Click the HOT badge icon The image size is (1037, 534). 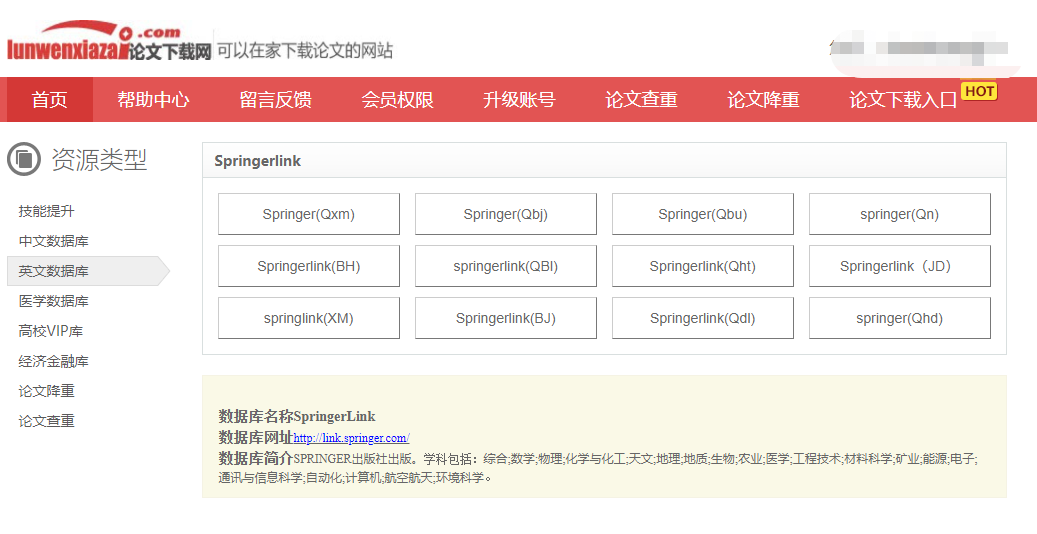tap(979, 91)
